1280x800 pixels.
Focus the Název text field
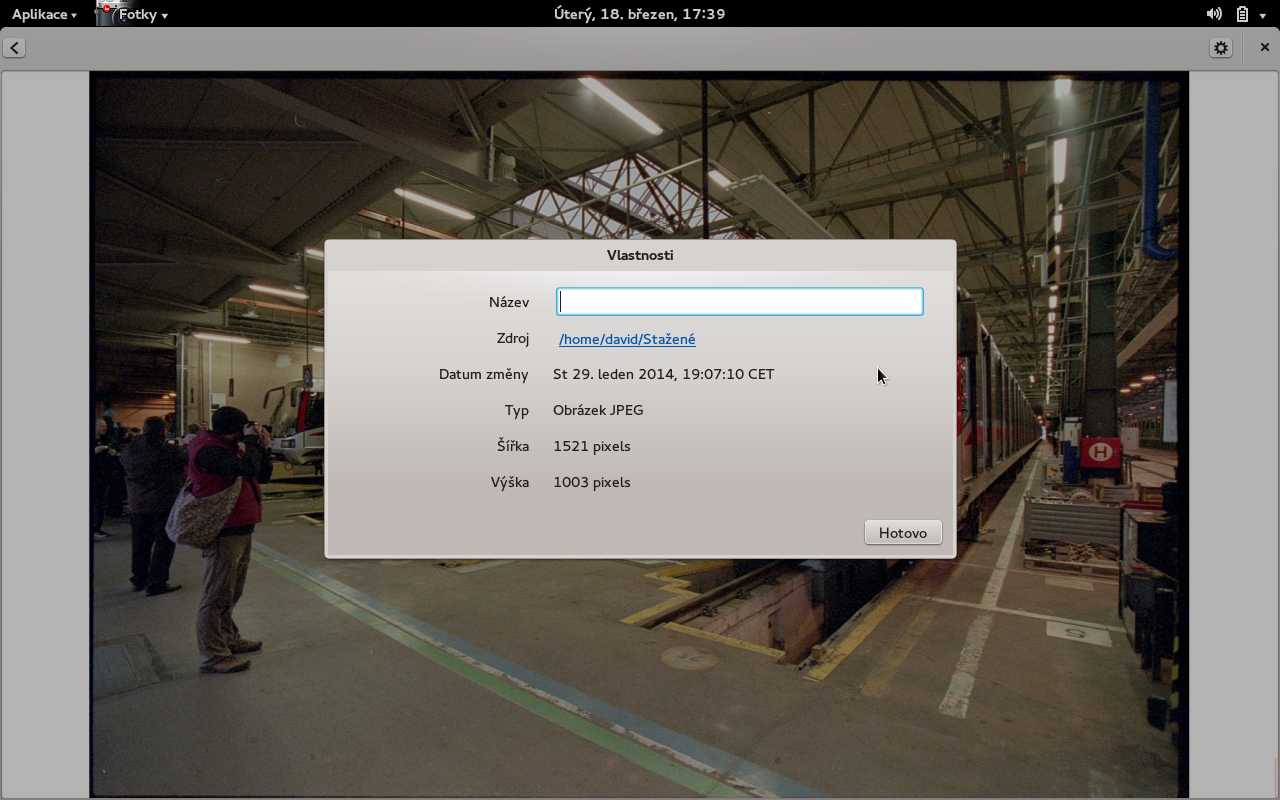pos(740,302)
